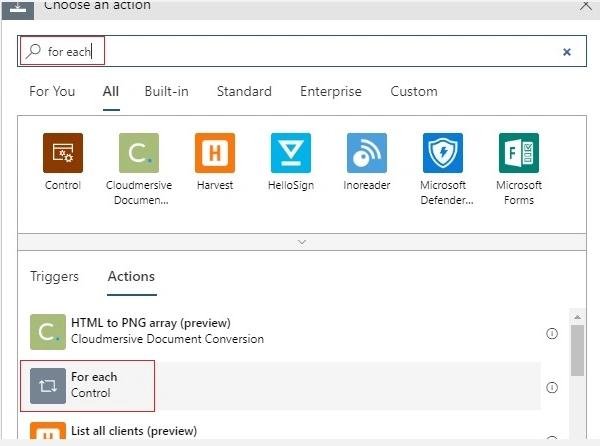
Task: Open the Enterprise connectors tab
Action: coord(331,91)
